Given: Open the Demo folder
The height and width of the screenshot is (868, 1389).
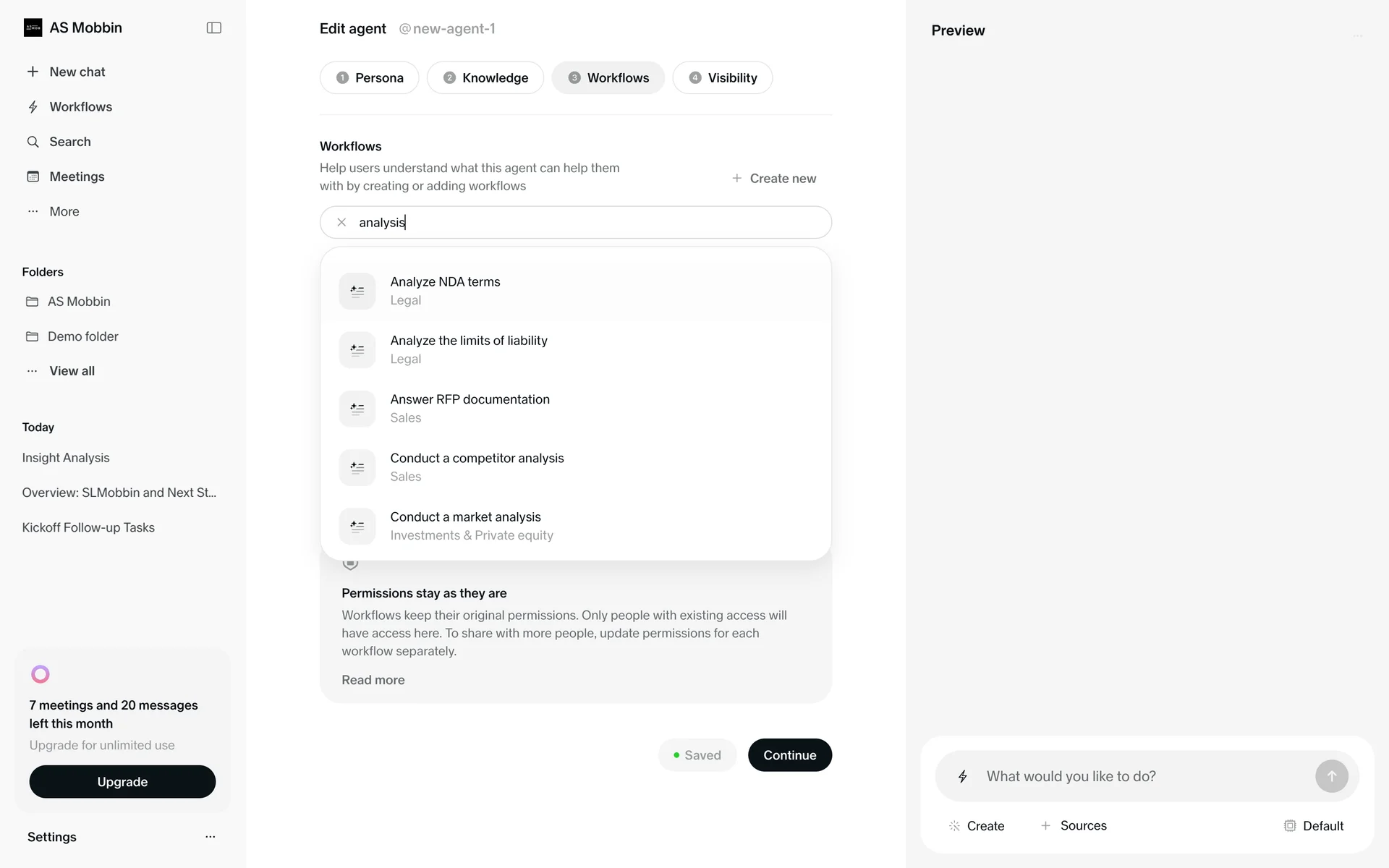Looking at the screenshot, I should [82, 336].
